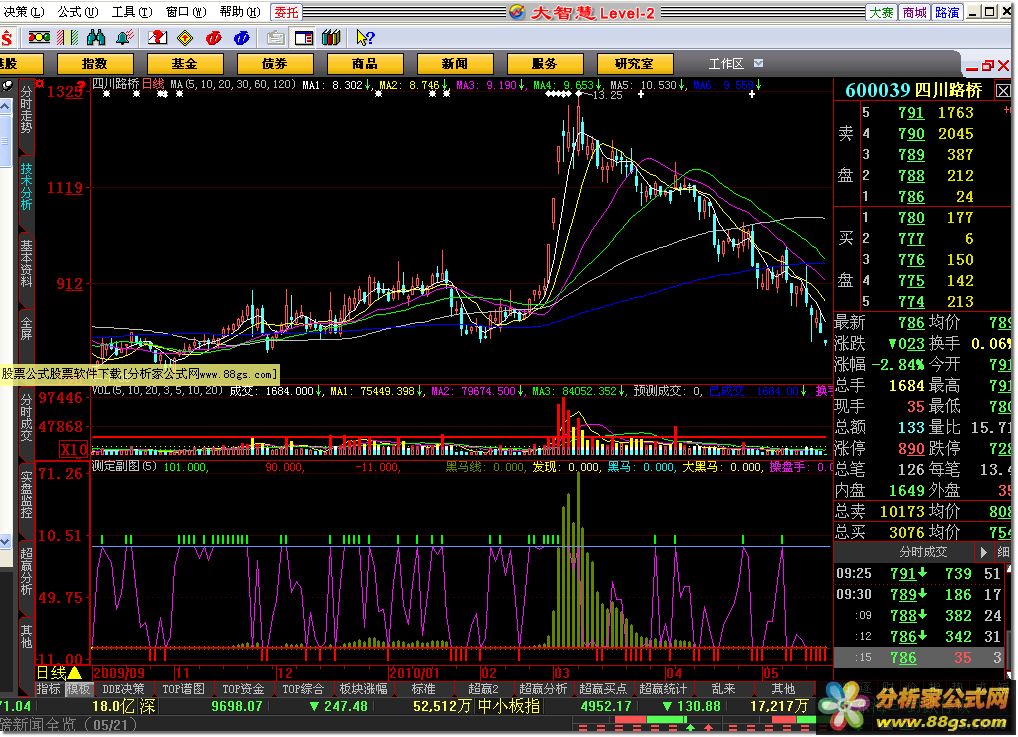Switch to 基本资料 side tab
The width and height of the screenshot is (1018, 737).
(26, 264)
